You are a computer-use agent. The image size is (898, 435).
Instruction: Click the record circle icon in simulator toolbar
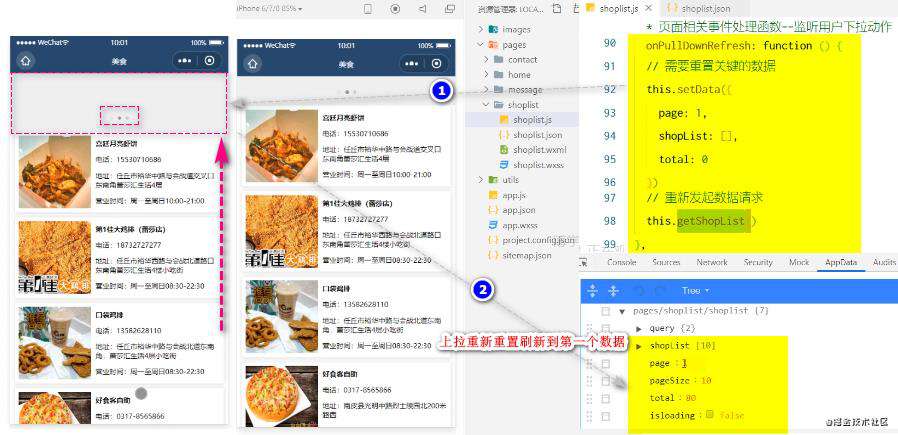click(395, 9)
